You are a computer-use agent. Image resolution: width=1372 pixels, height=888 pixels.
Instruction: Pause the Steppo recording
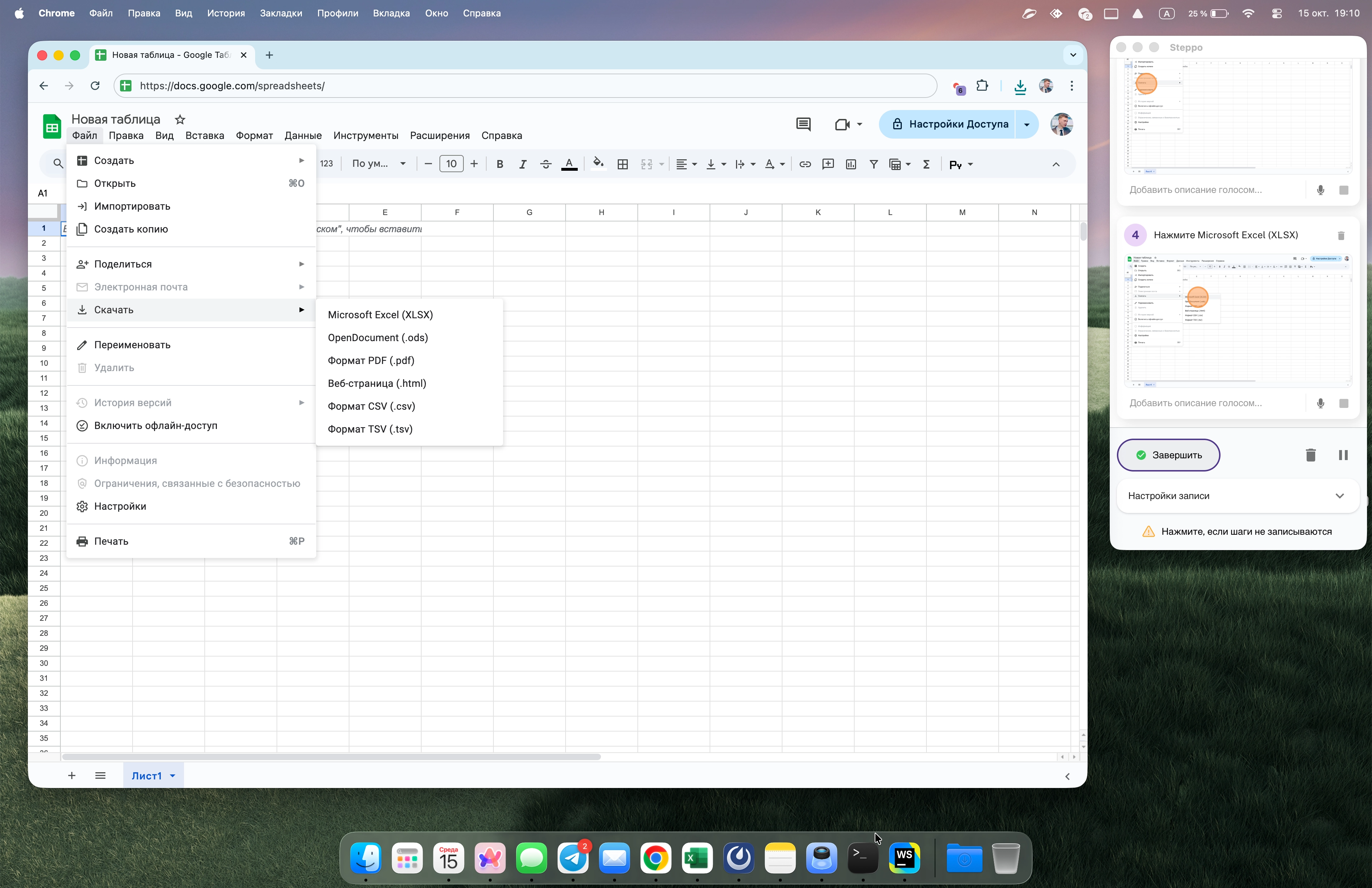(1343, 455)
